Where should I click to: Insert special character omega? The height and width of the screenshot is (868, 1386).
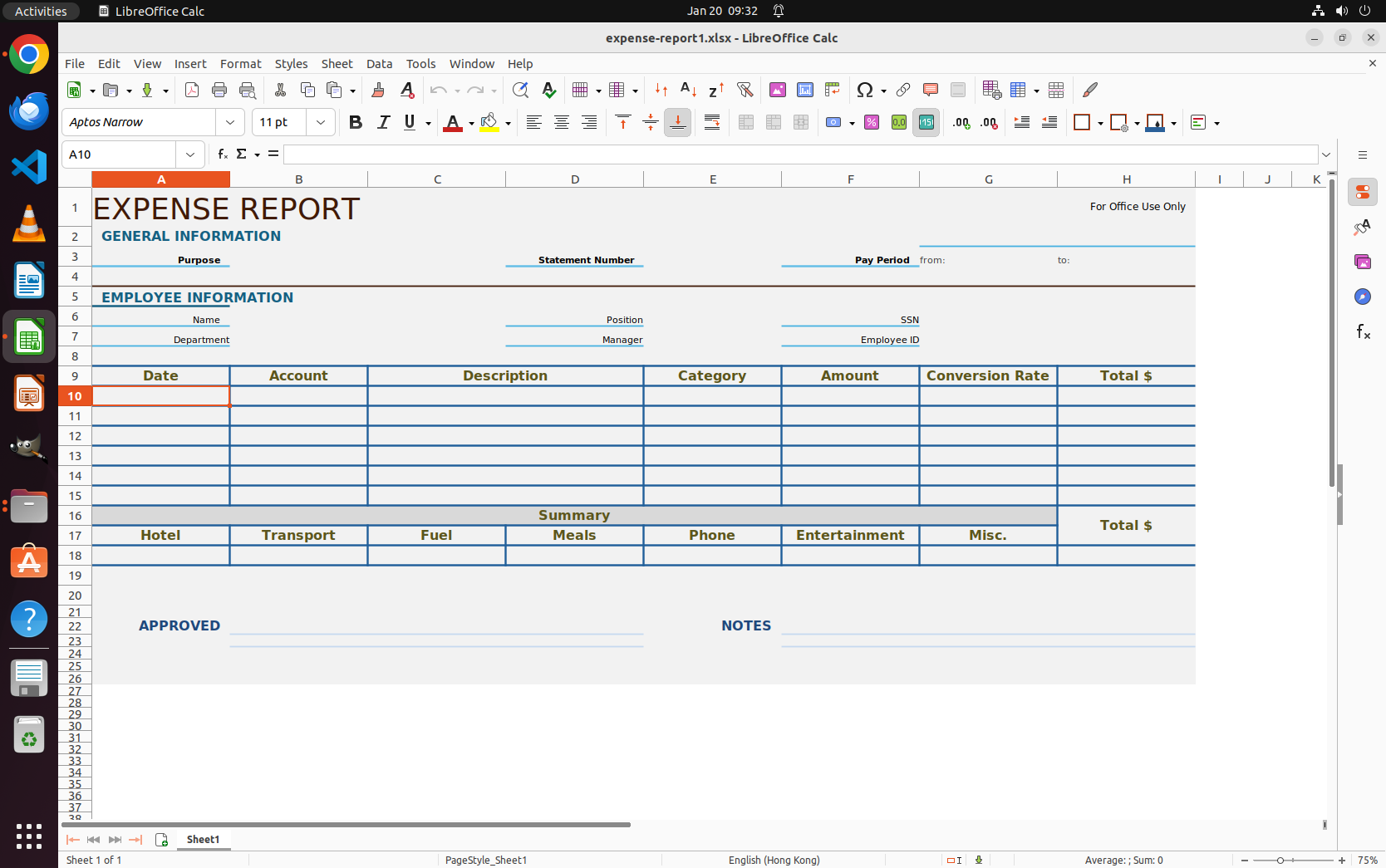867,90
